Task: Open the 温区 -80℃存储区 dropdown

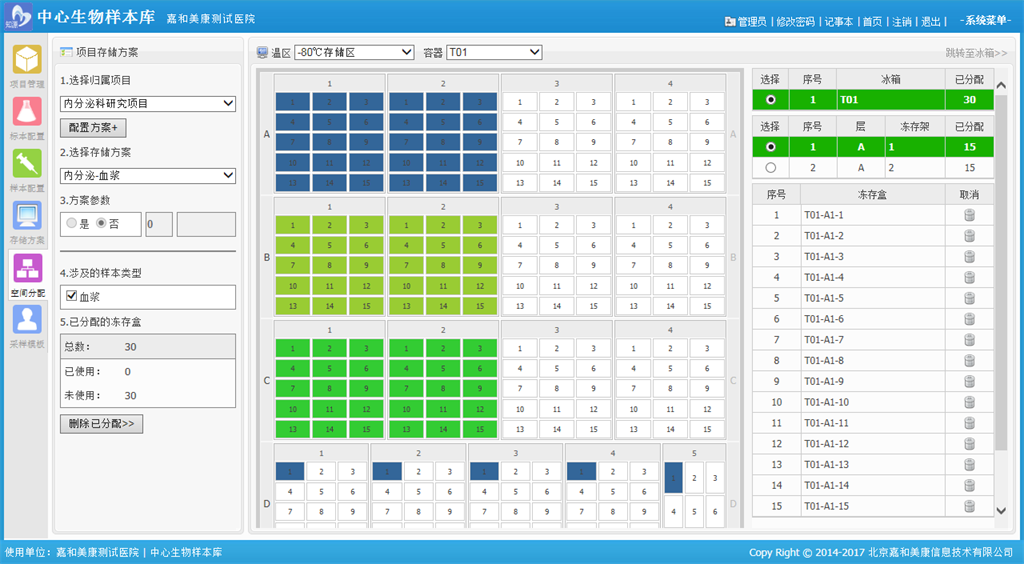Action: coord(354,52)
